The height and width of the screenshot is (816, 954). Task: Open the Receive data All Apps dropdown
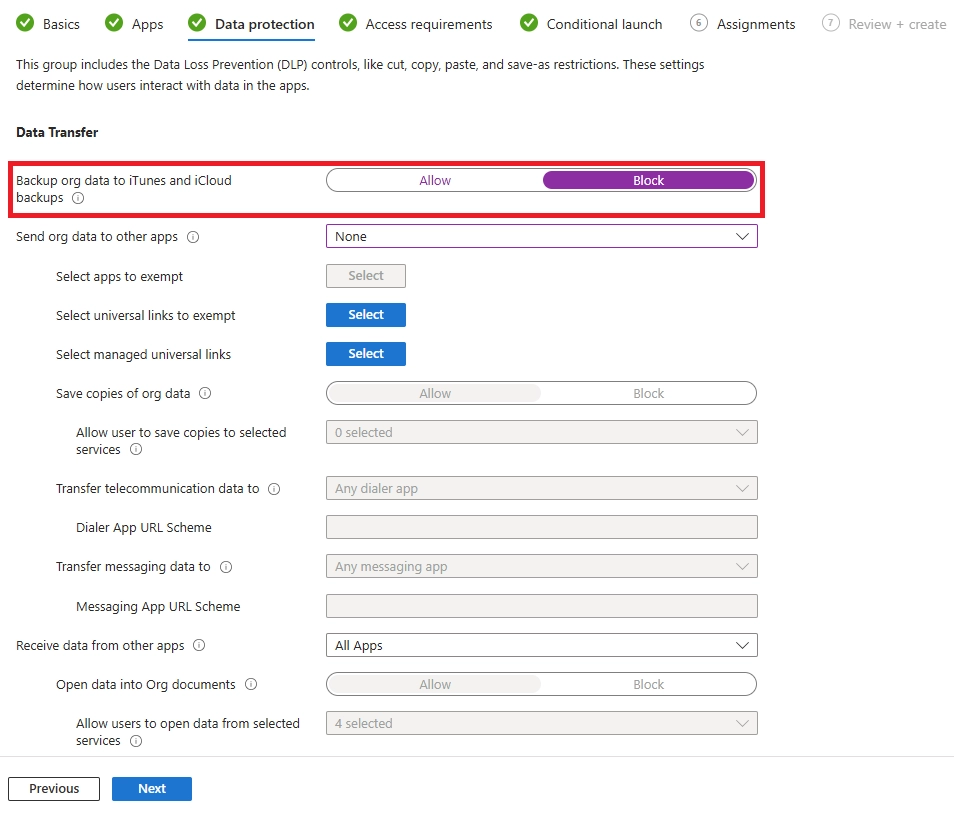pyautogui.click(x=541, y=645)
